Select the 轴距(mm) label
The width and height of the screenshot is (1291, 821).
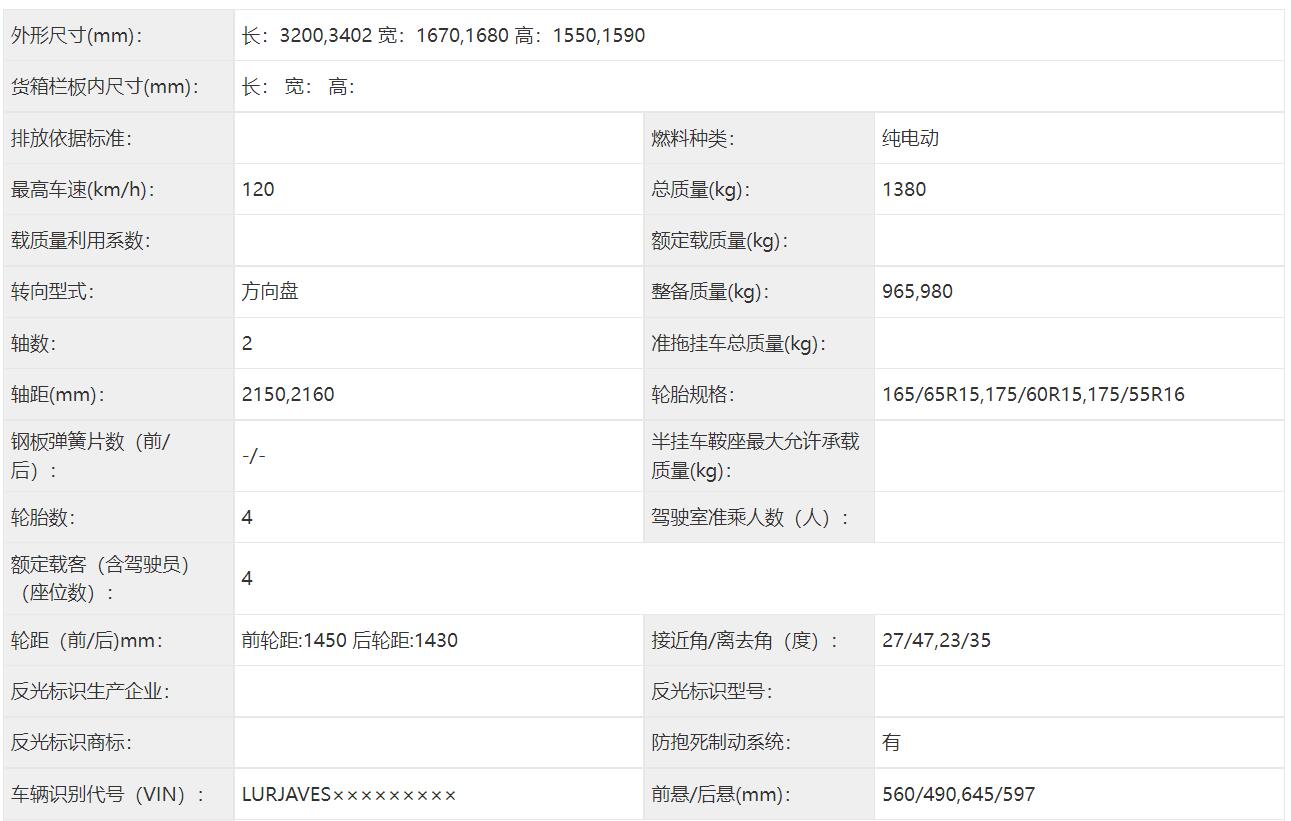click(x=58, y=395)
